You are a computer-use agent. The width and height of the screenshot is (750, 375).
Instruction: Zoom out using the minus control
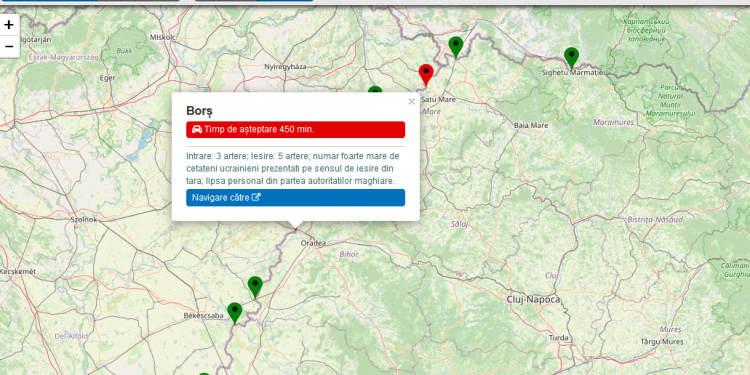point(9,47)
